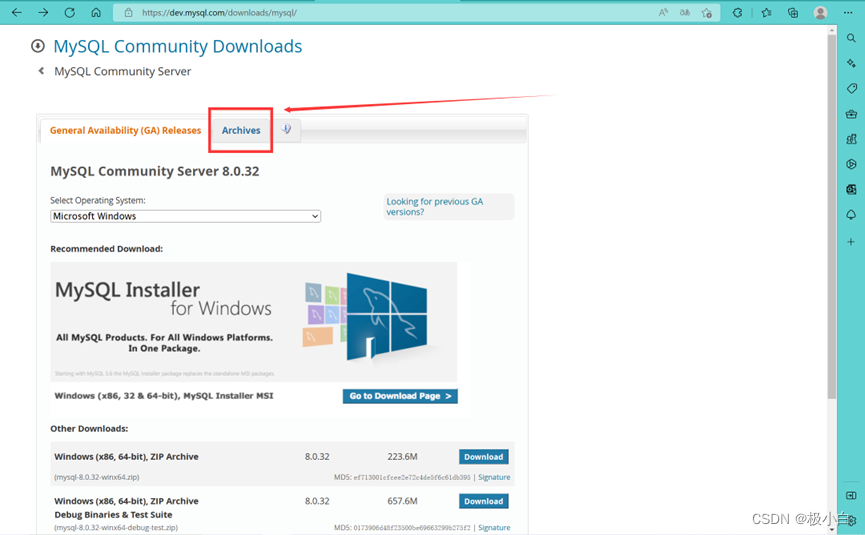Open the sidebar Games chess icon

pyautogui.click(x=851, y=139)
